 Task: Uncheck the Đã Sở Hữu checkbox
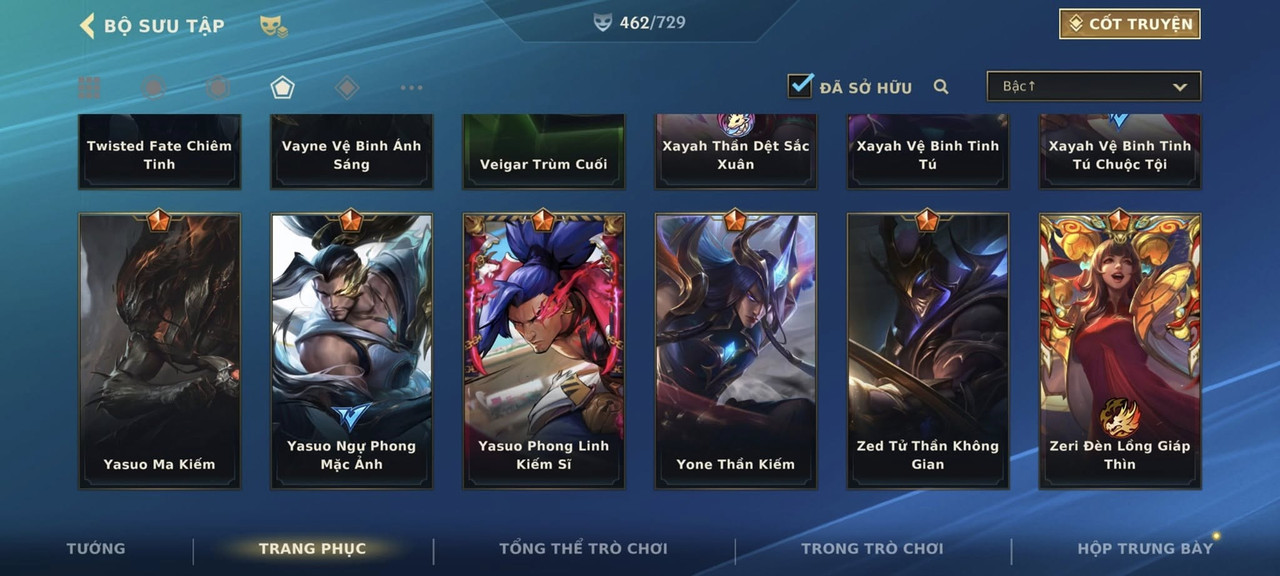tap(800, 86)
